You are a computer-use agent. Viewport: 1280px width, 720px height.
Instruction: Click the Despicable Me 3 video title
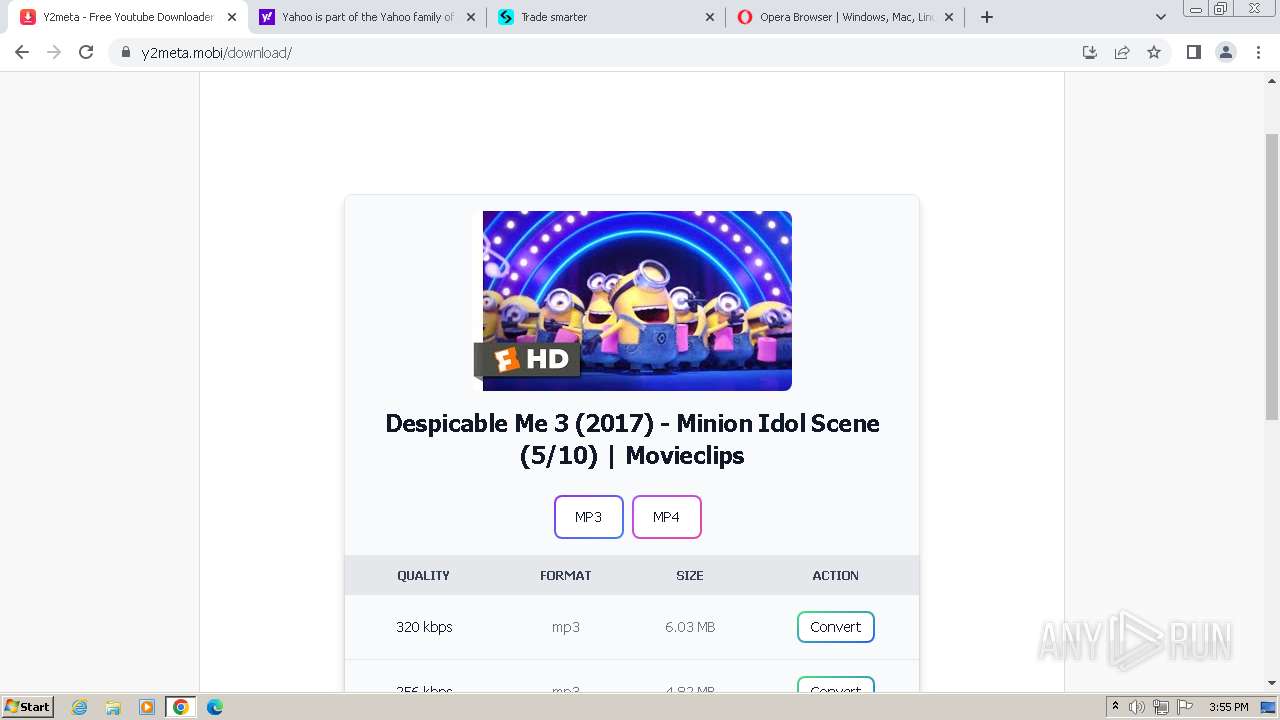click(x=632, y=439)
